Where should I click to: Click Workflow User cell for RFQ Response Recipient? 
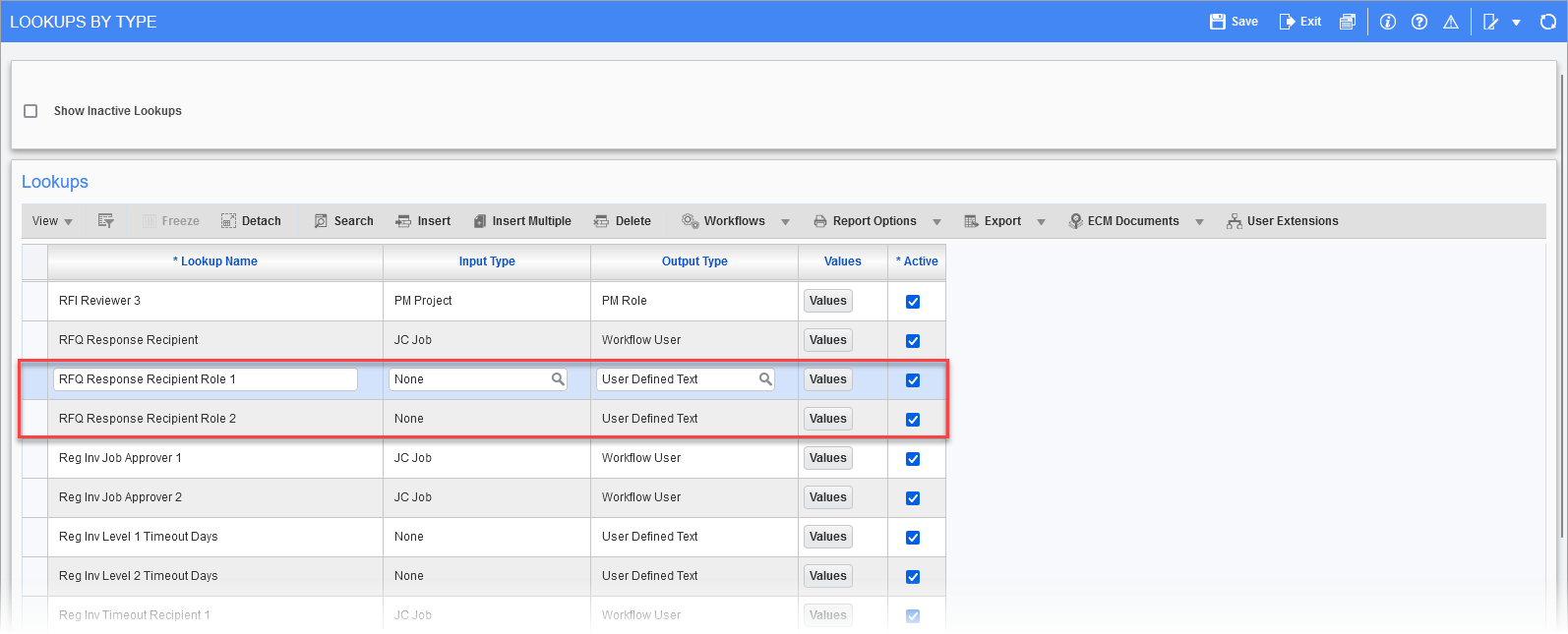694,340
